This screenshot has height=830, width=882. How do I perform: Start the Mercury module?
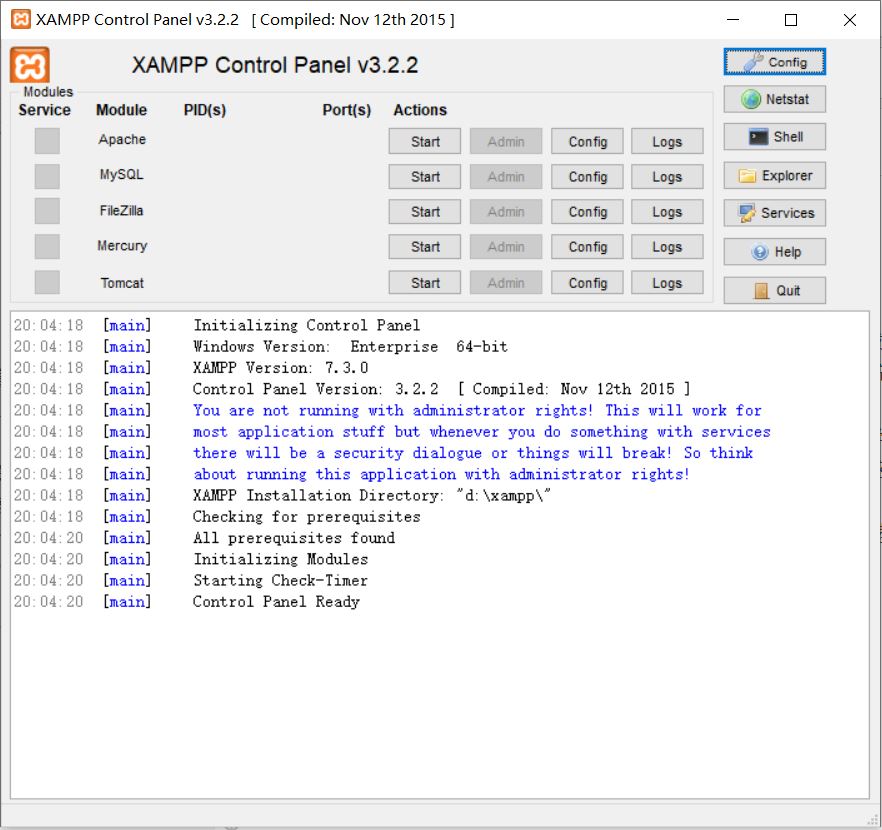(x=425, y=247)
